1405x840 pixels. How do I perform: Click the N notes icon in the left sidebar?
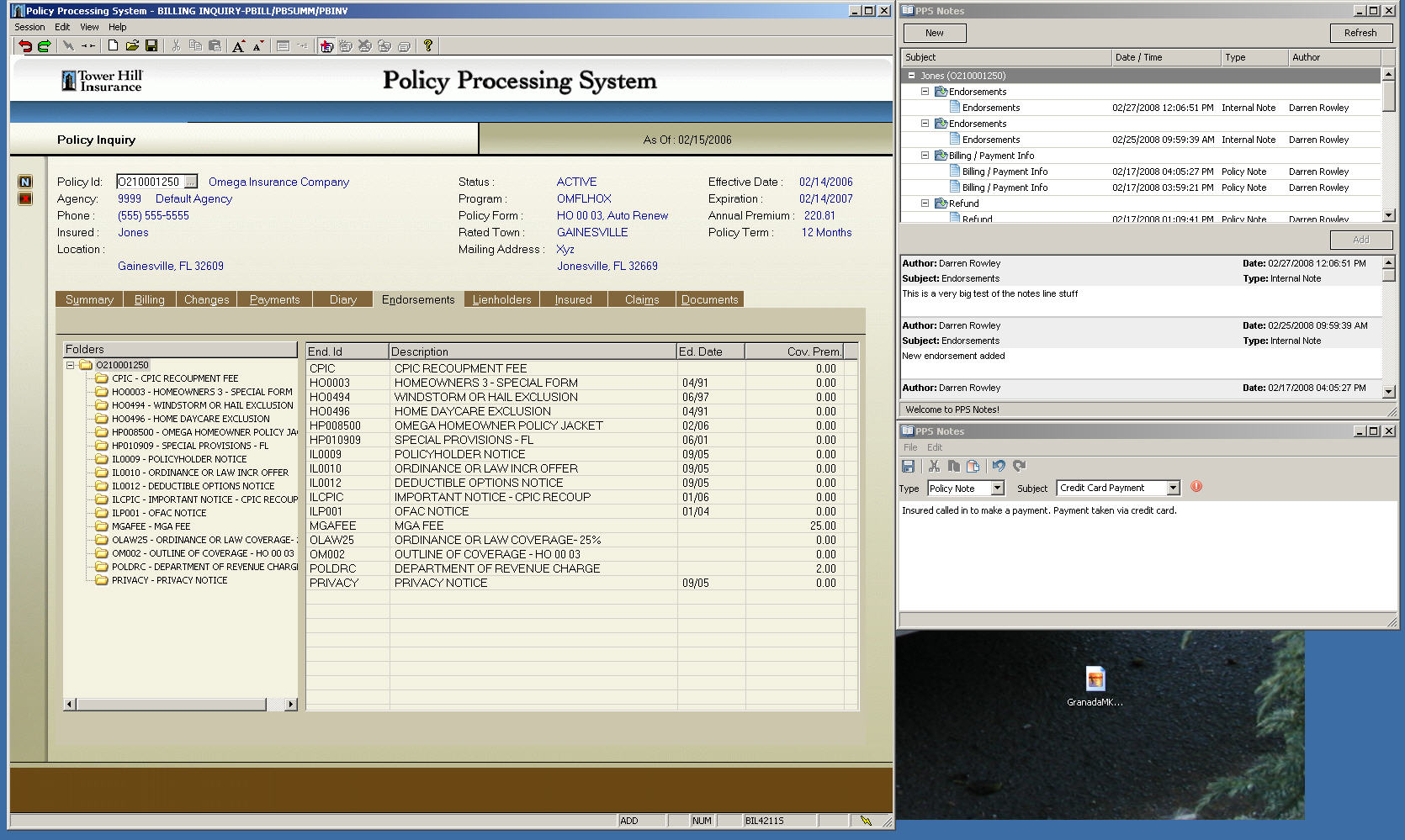[25, 182]
